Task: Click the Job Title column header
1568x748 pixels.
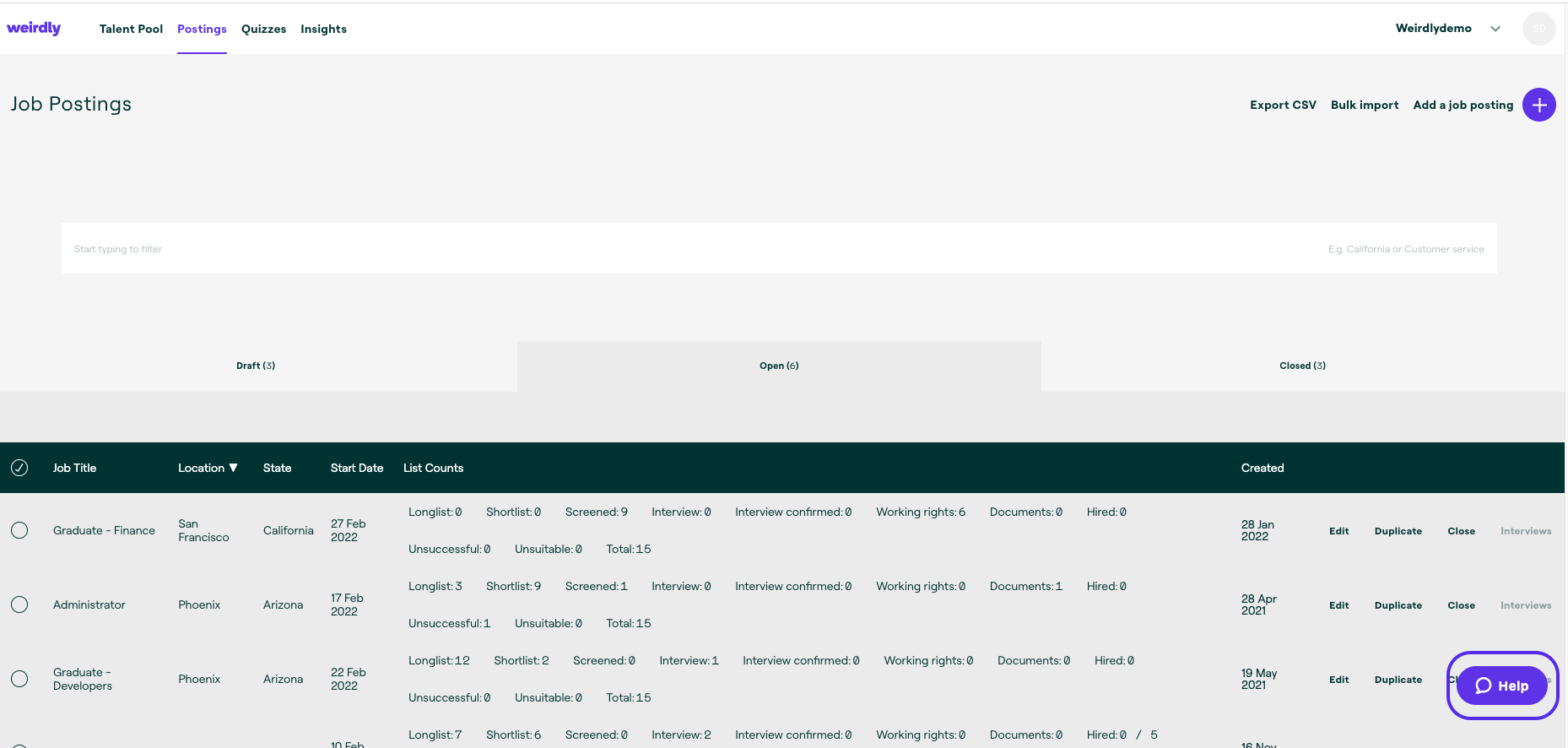Action: pyautogui.click(x=74, y=468)
